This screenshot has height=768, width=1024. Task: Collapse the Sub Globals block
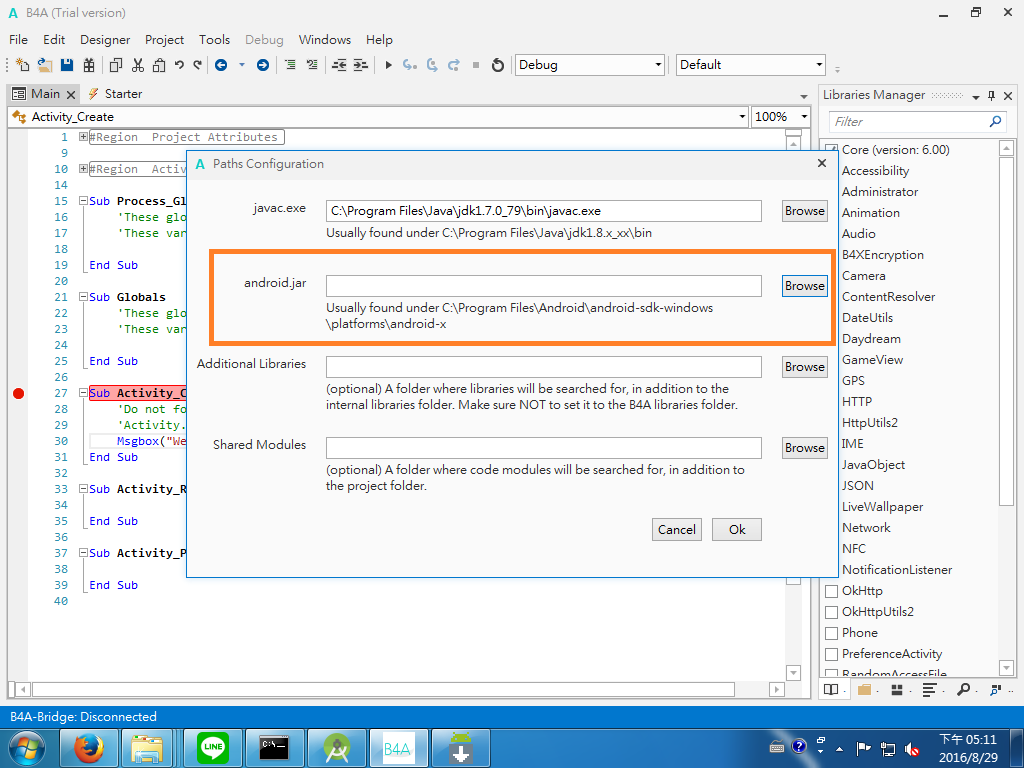tap(83, 297)
